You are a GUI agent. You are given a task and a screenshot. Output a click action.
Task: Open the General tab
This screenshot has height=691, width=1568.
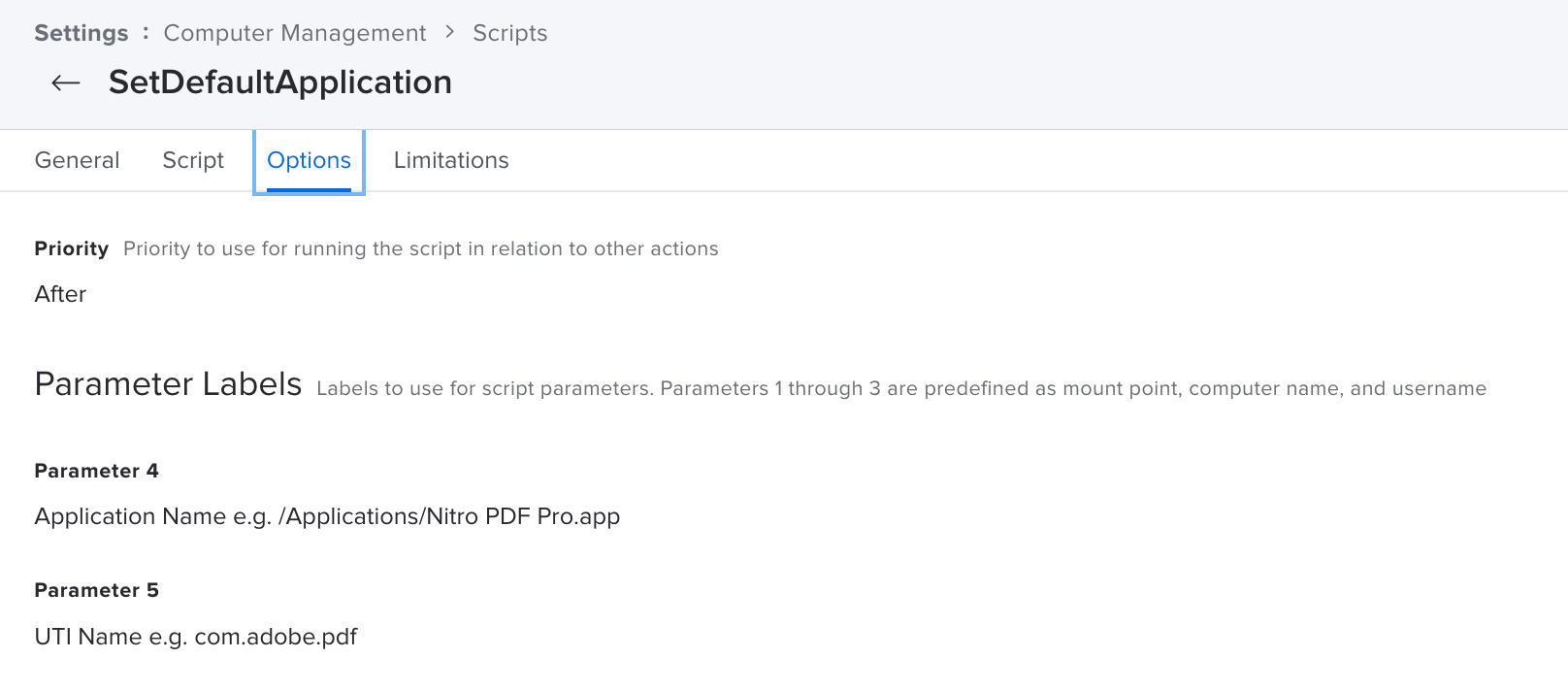click(x=78, y=160)
